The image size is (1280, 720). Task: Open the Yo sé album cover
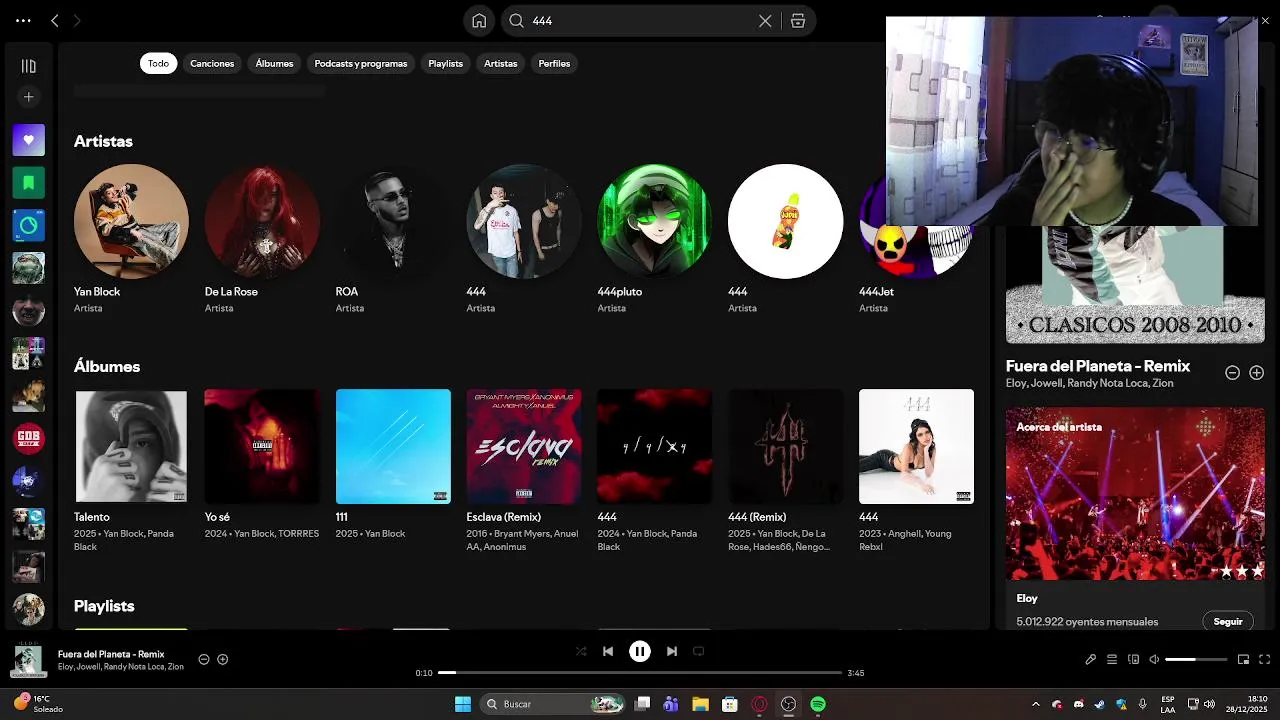pyautogui.click(x=262, y=446)
